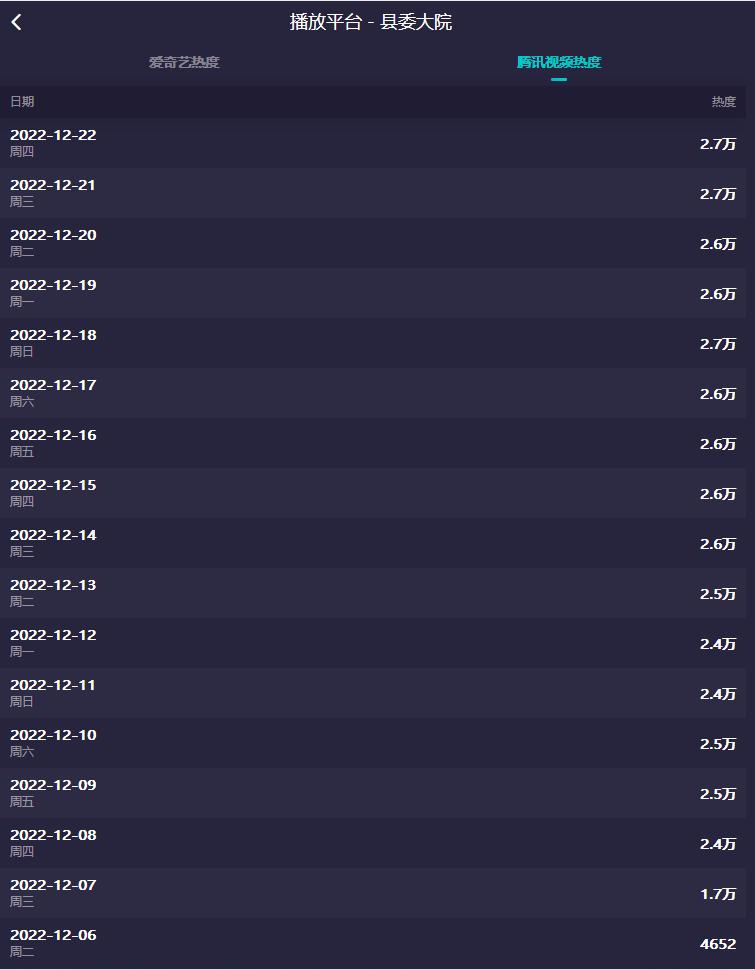The width and height of the screenshot is (755, 970).
Task: Click the back arrow icon
Action: (17, 22)
